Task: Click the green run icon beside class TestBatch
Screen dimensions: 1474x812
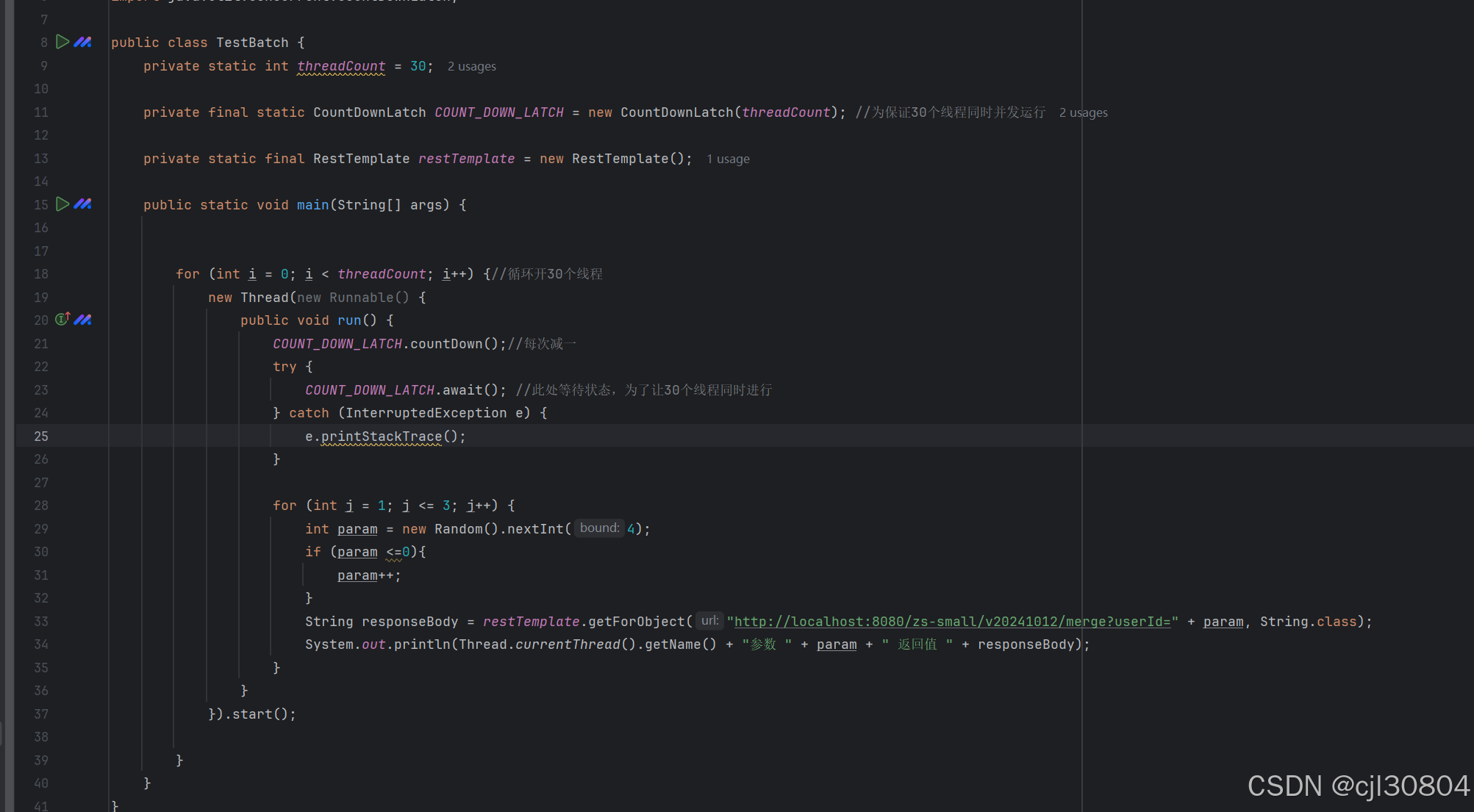Action: pyautogui.click(x=62, y=42)
